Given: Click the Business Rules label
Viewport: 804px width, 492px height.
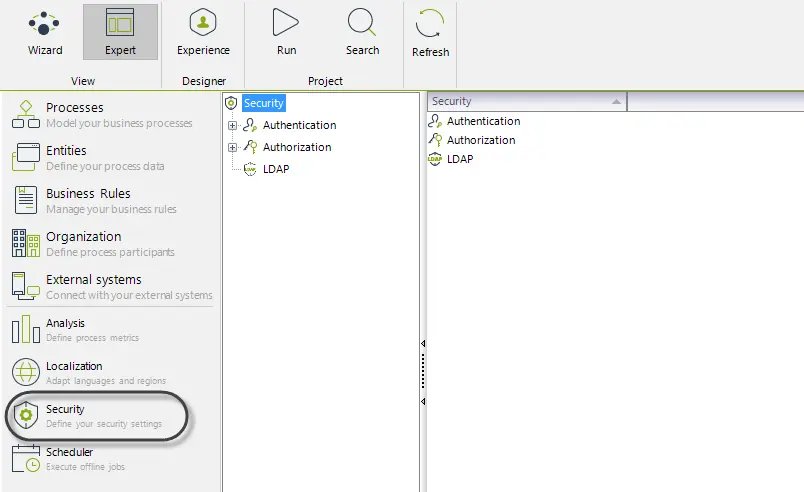Looking at the screenshot, I should 88,194.
